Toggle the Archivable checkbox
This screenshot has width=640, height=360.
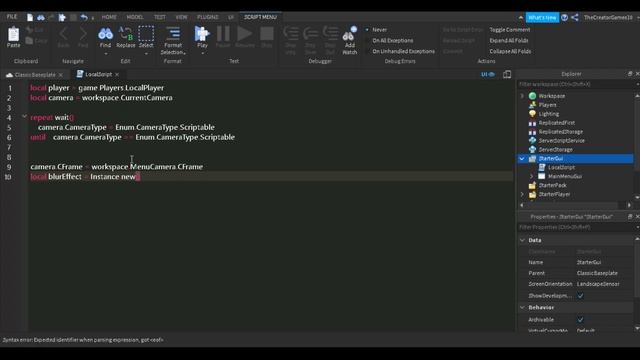tap(580, 320)
